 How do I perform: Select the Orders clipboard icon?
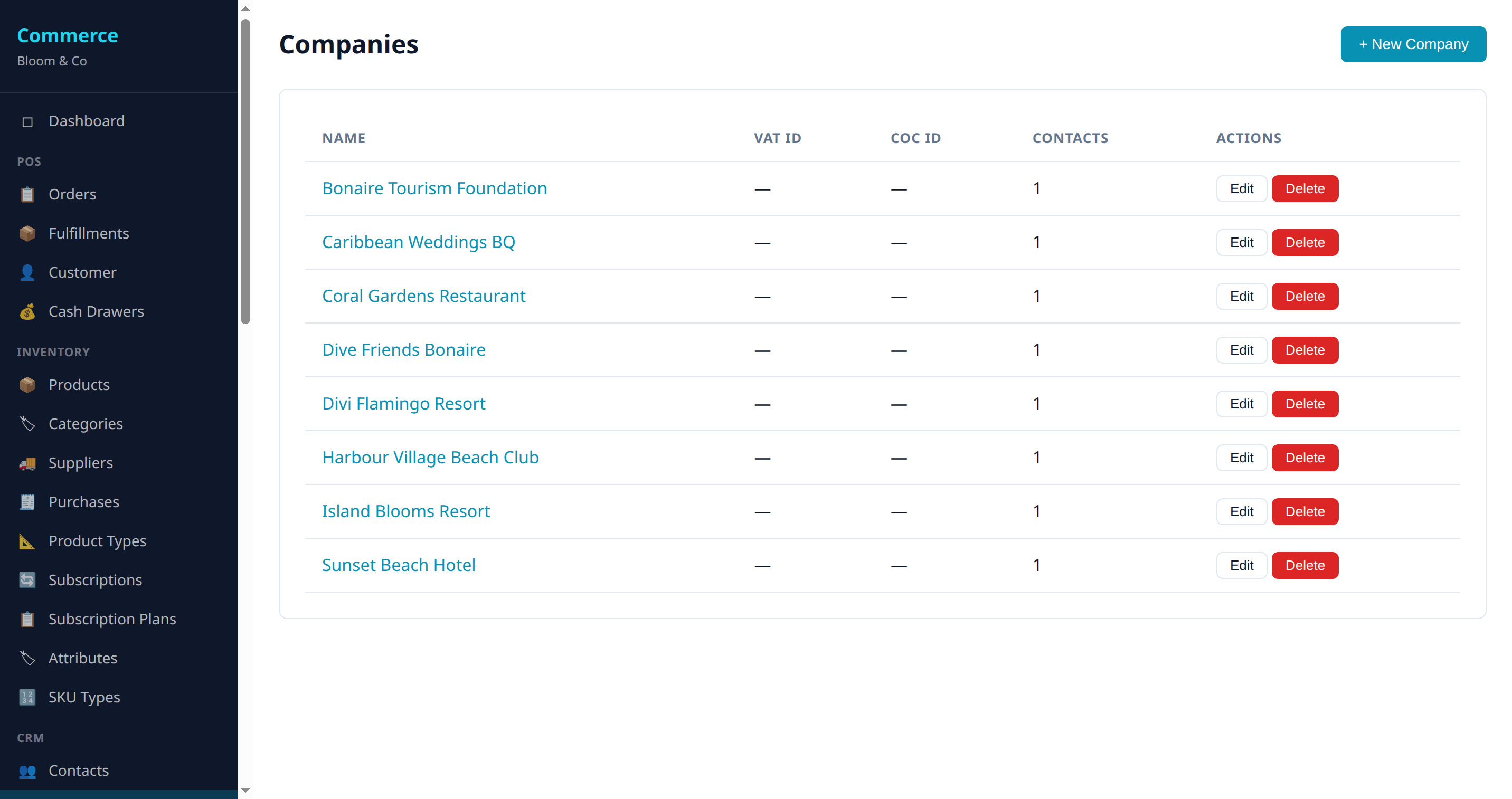click(x=27, y=194)
